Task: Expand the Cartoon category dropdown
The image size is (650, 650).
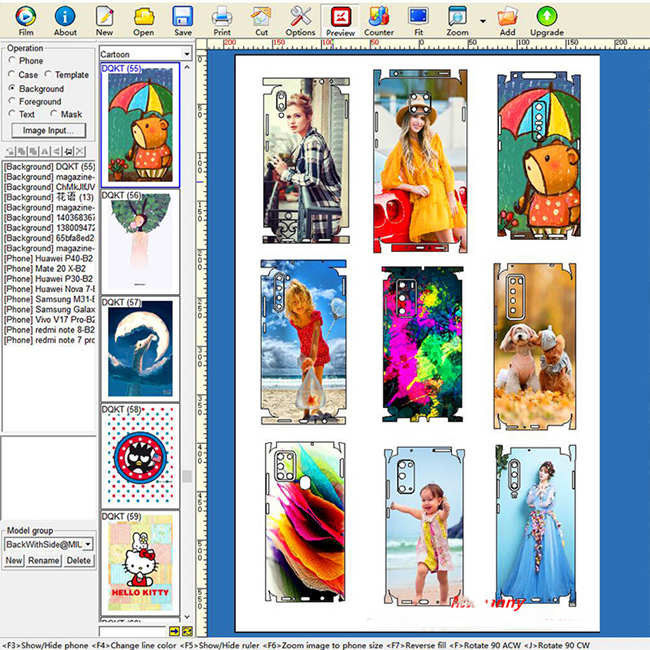Action: tap(187, 54)
